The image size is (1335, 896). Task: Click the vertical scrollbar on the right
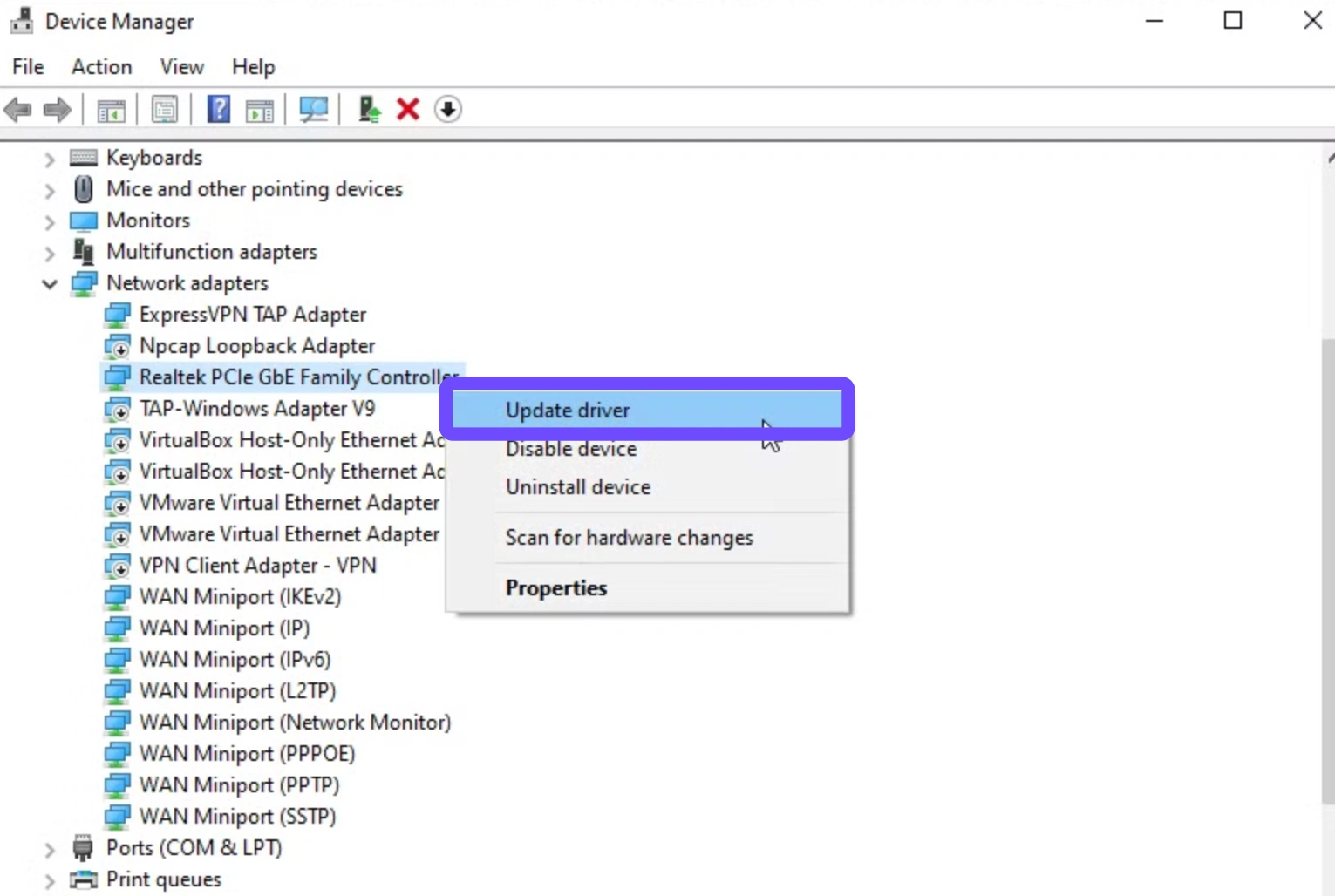pos(1327,567)
